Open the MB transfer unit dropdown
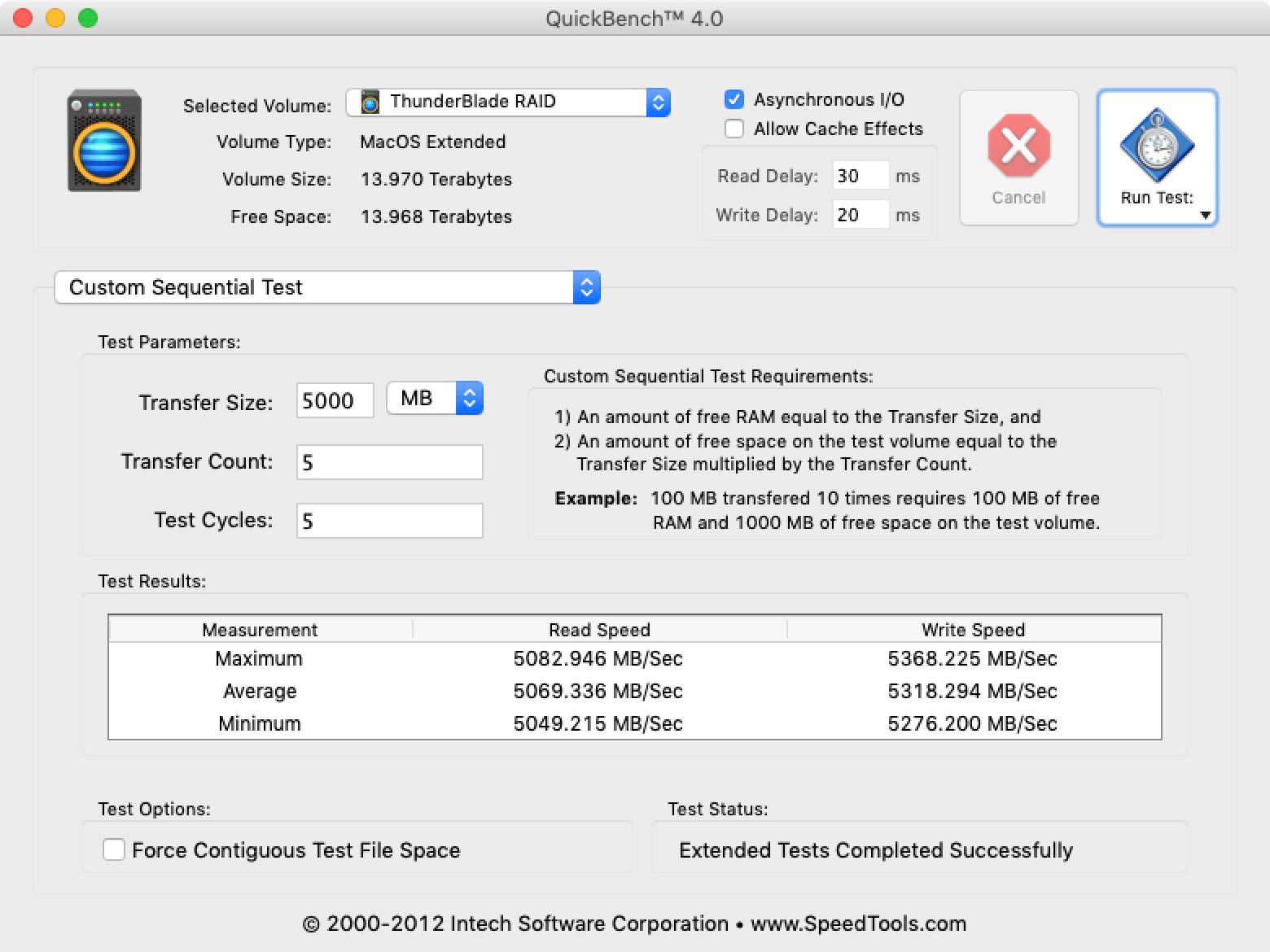The width and height of the screenshot is (1270, 952). click(435, 398)
